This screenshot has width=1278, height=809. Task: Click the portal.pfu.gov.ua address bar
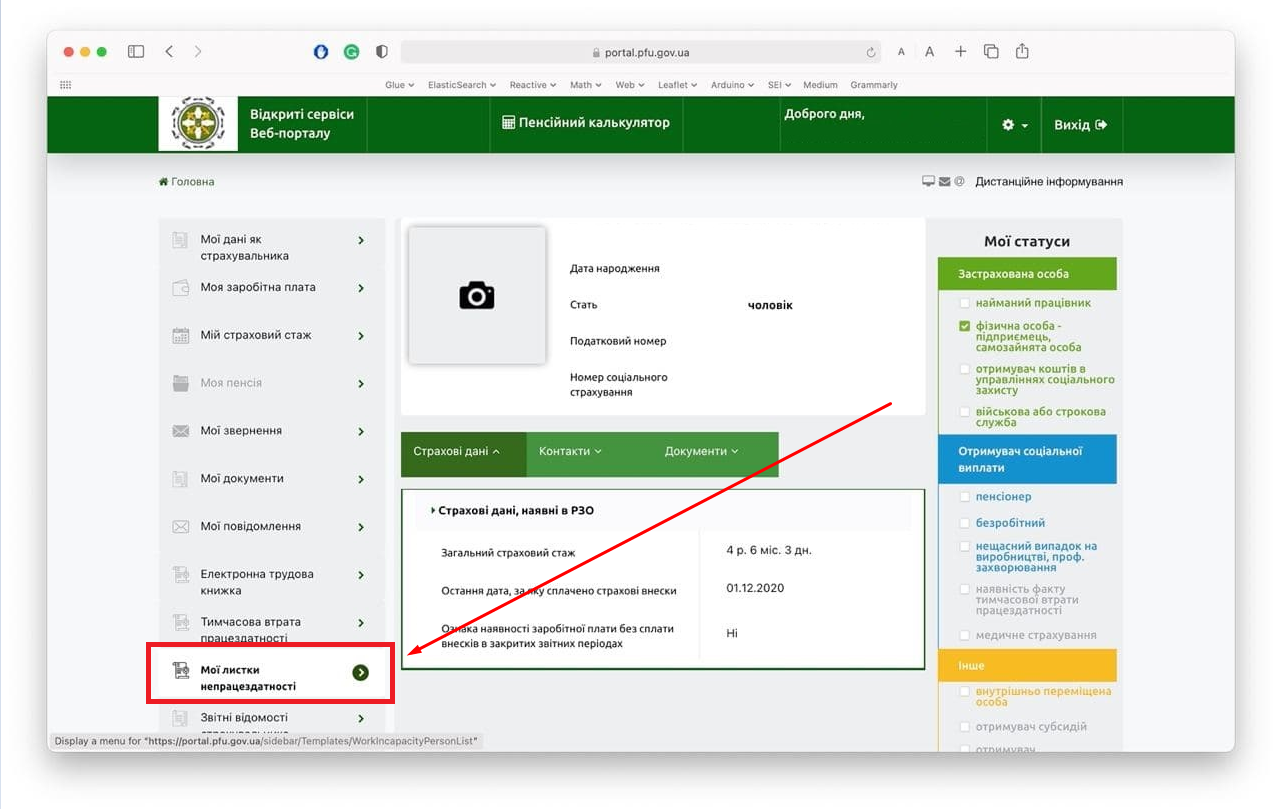point(640,53)
